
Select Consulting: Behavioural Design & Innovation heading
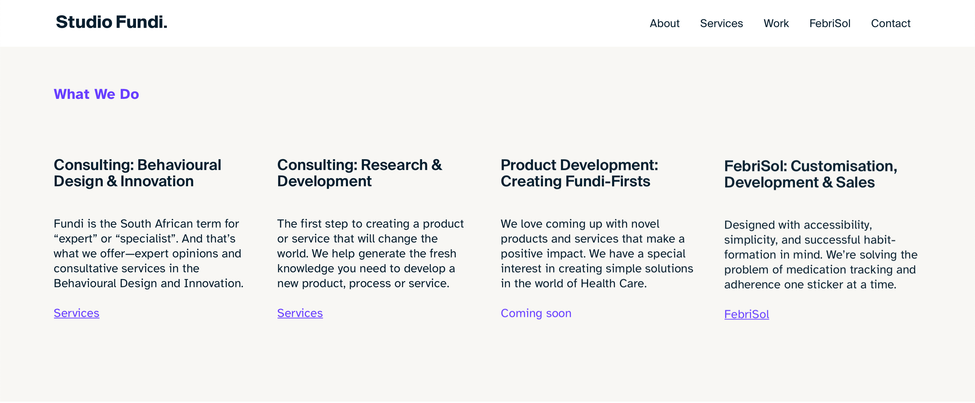pyautogui.click(x=137, y=173)
